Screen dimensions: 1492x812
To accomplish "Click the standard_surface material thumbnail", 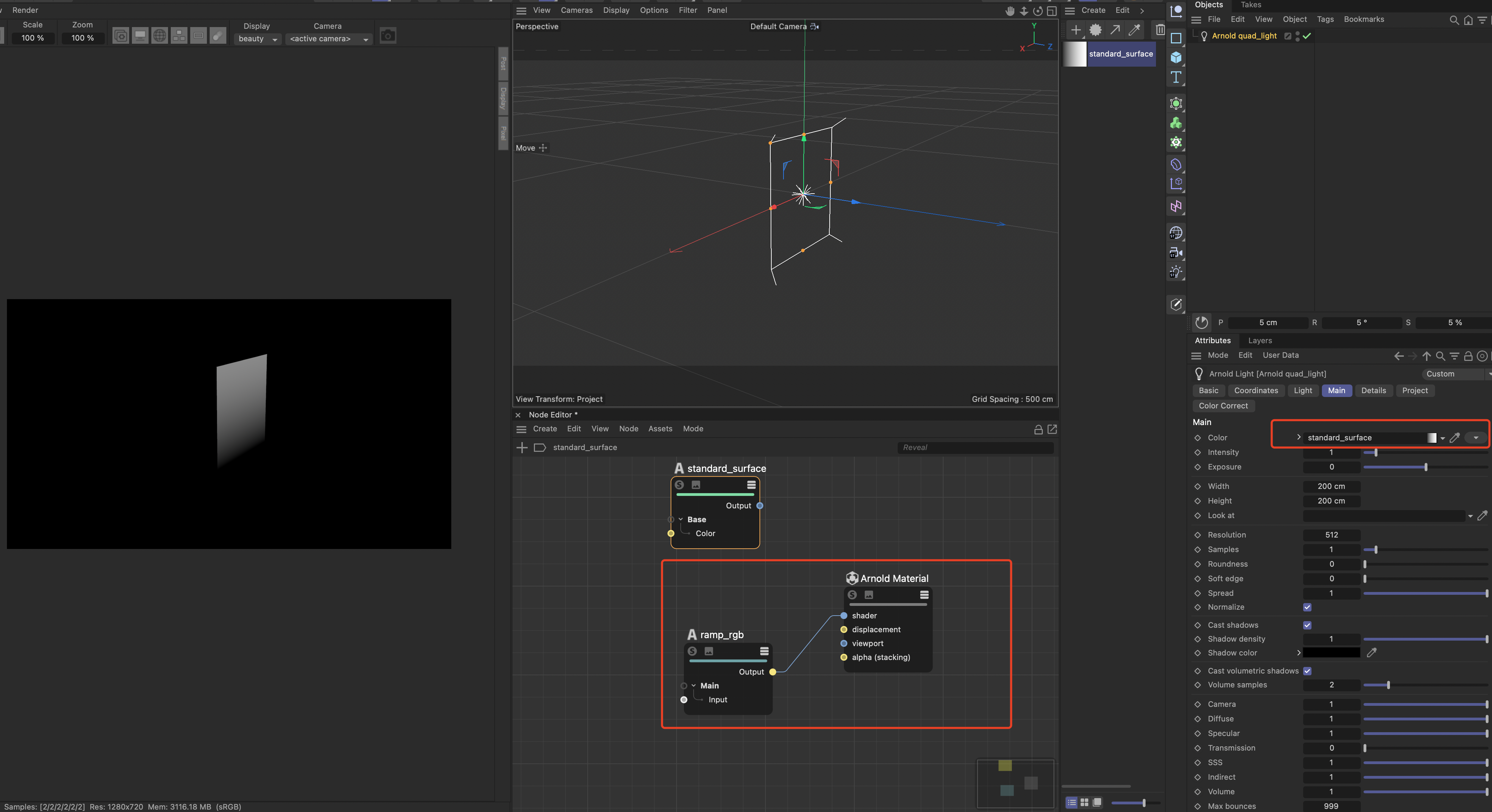I will coord(1074,54).
